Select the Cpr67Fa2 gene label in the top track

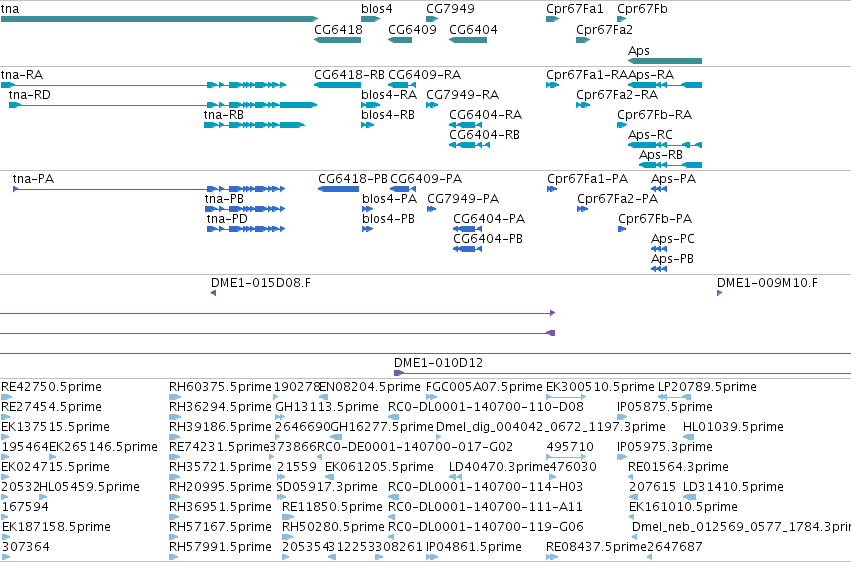click(x=605, y=29)
